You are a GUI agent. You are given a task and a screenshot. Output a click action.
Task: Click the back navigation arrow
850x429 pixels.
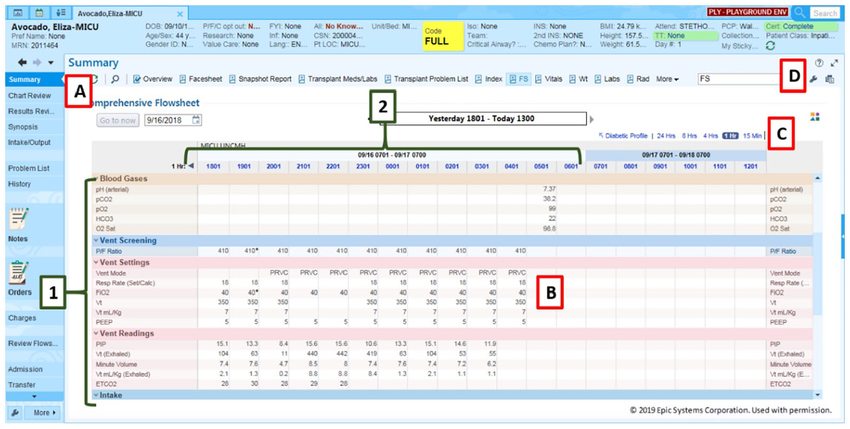pyautogui.click(x=23, y=62)
